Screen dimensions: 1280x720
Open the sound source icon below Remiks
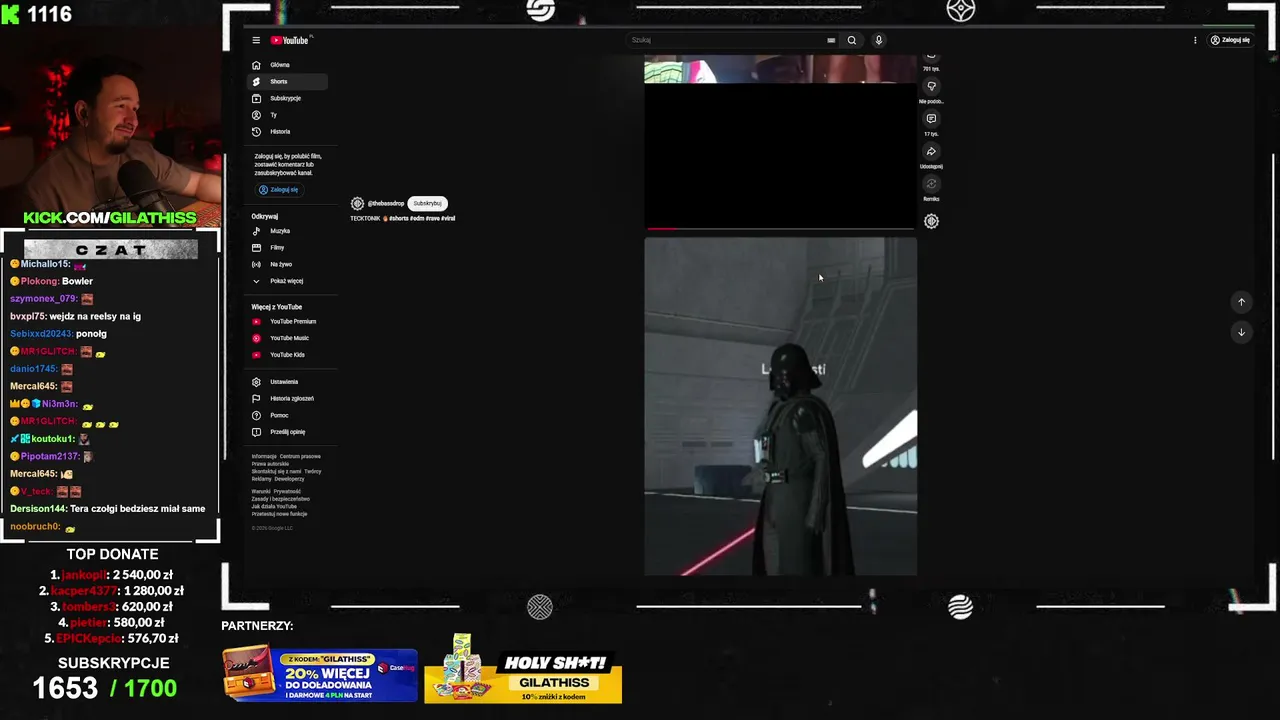[931, 221]
